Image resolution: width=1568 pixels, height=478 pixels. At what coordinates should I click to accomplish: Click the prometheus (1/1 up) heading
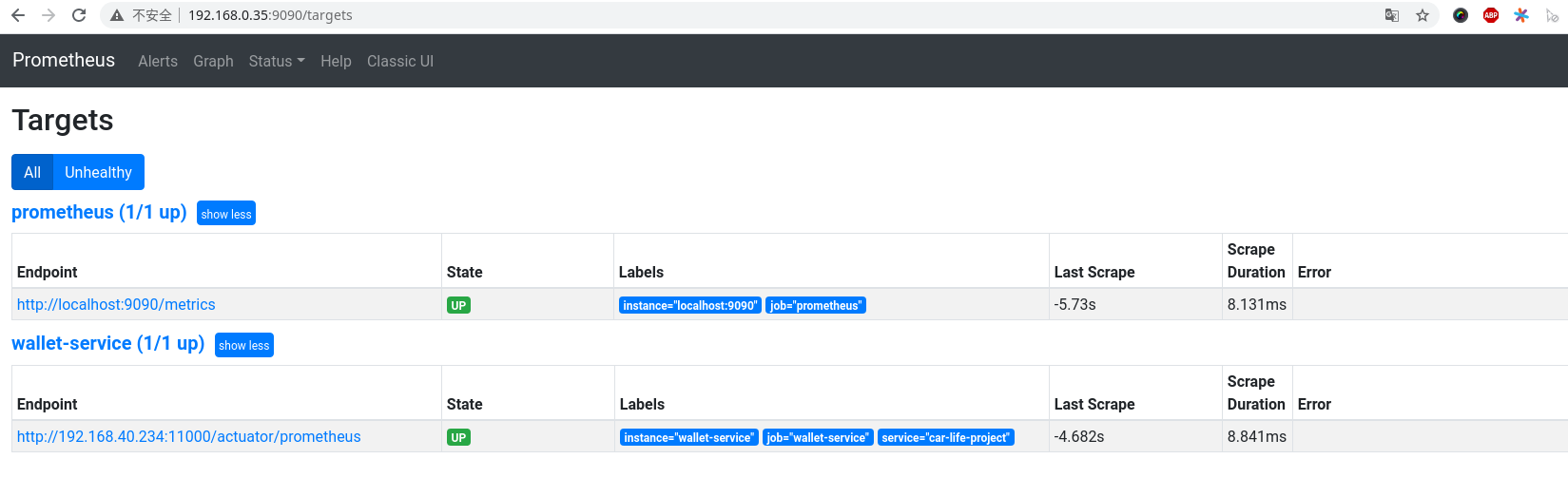tap(99, 212)
